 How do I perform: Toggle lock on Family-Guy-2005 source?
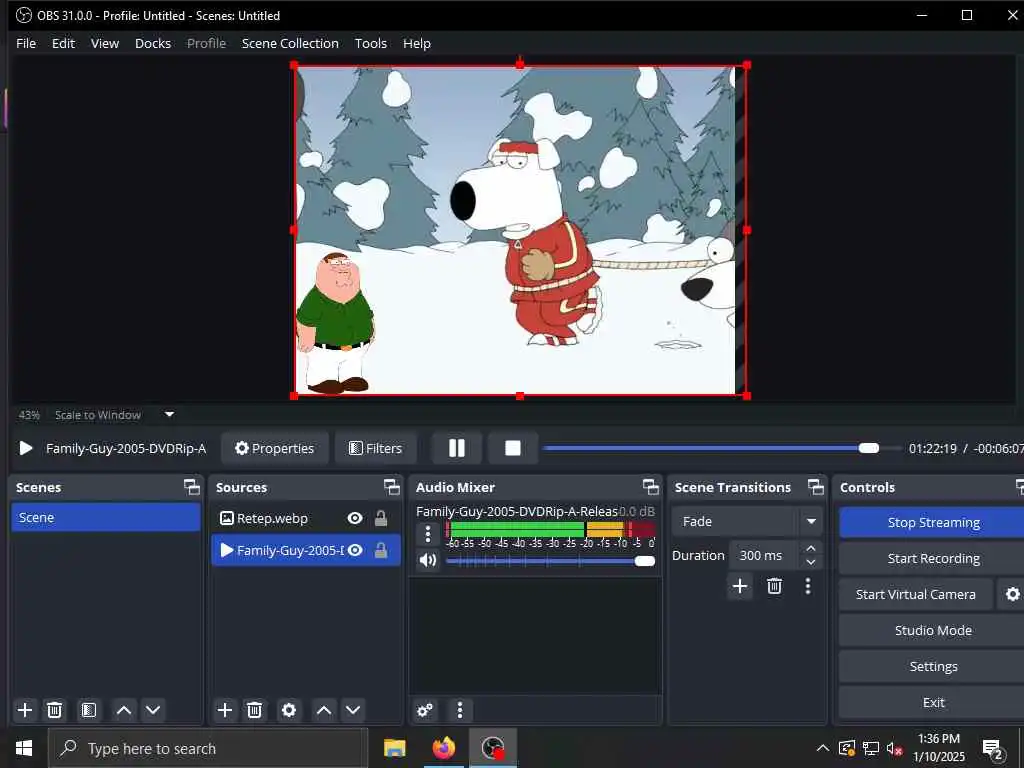(x=381, y=551)
